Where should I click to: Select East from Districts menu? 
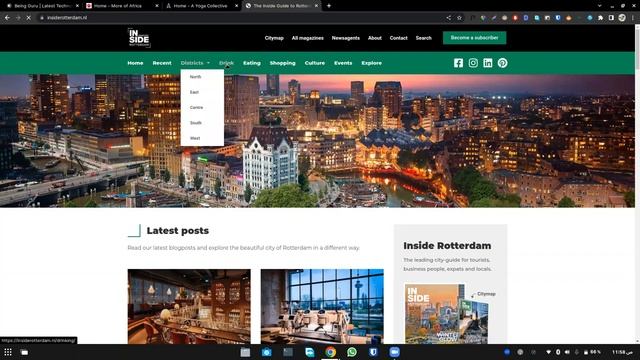(x=194, y=92)
